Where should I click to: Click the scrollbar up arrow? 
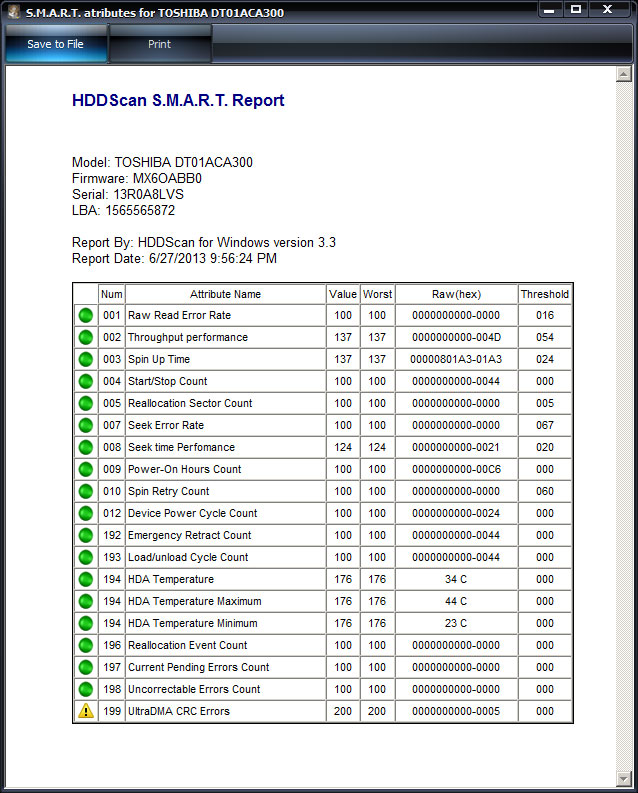tap(624, 74)
